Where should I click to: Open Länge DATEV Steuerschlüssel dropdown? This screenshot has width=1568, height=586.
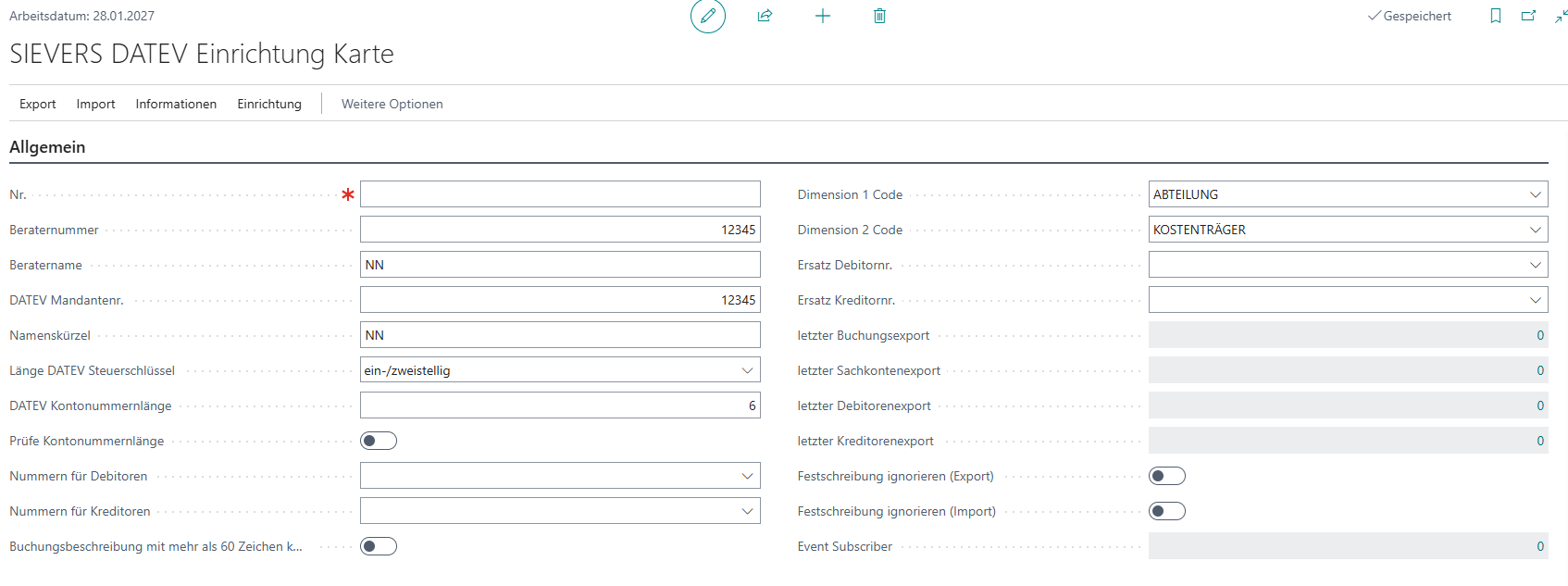pos(747,370)
